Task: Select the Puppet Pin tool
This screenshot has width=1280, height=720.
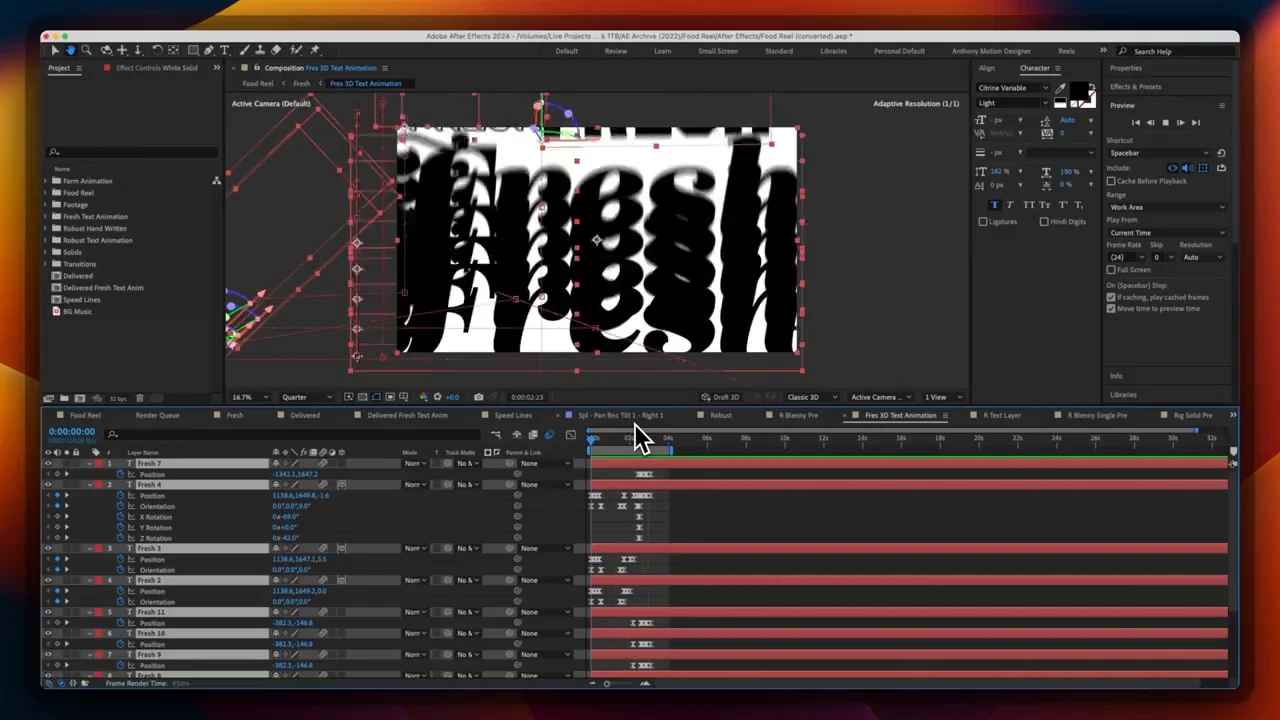Action: [314, 50]
